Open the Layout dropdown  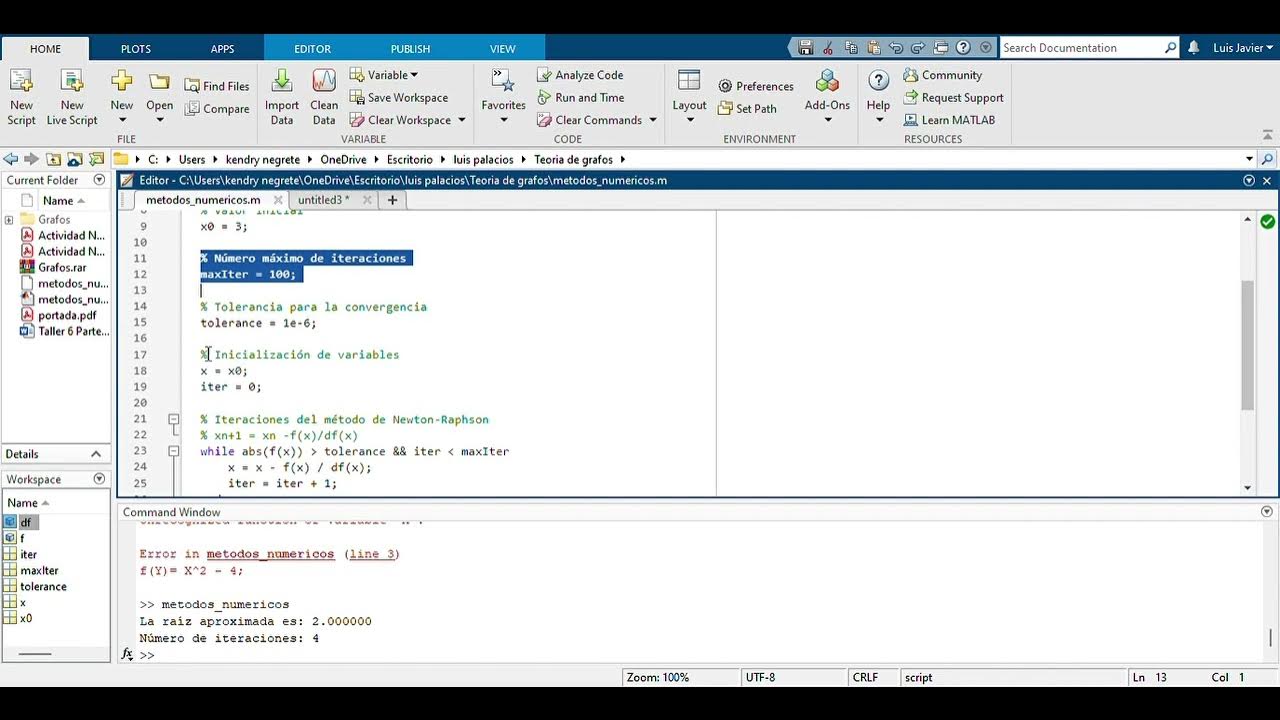tap(689, 120)
